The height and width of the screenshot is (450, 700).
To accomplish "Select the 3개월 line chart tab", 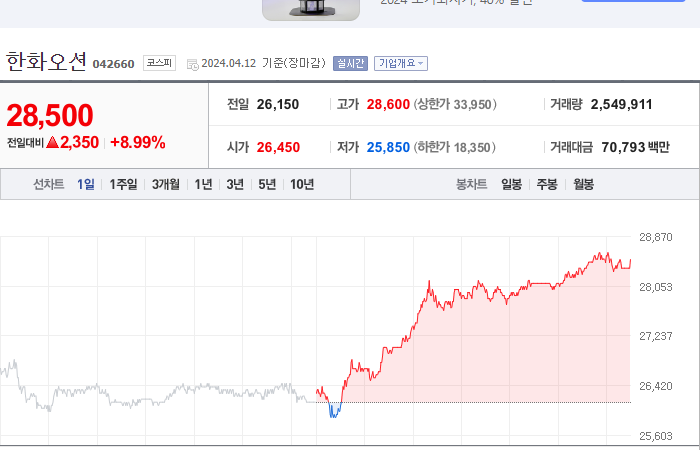I will [x=166, y=184].
